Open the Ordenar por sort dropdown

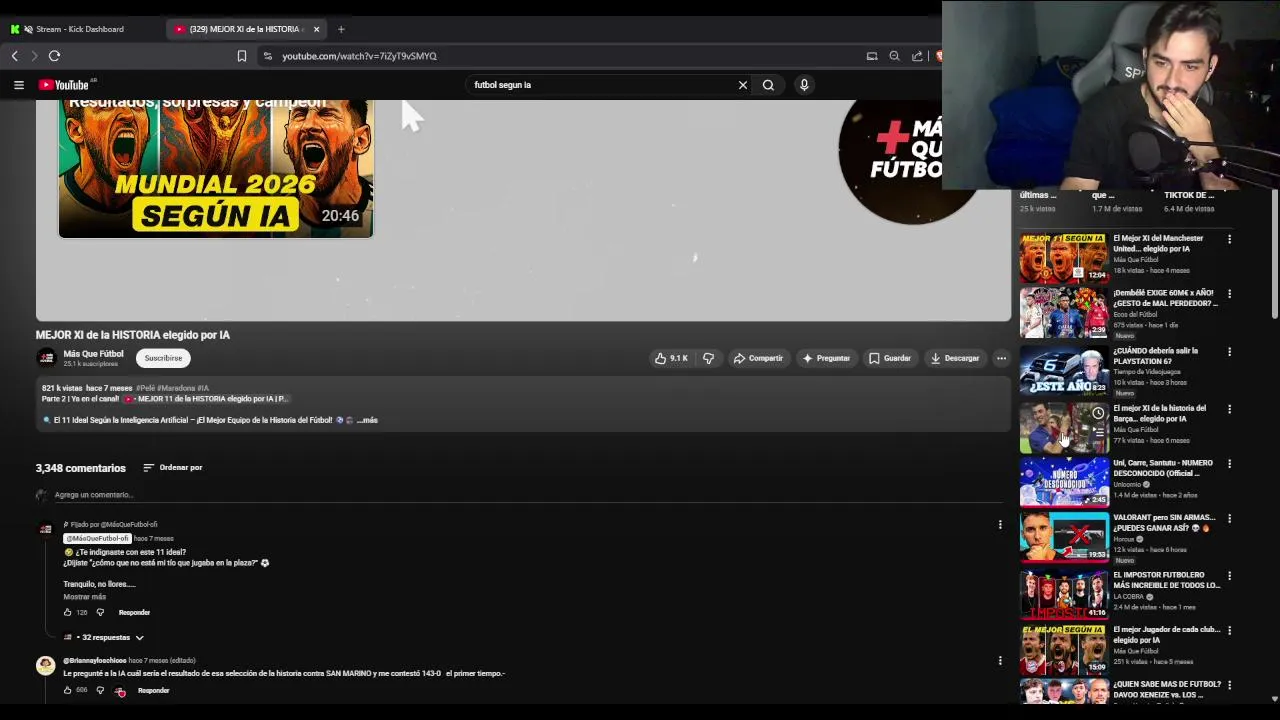173,468
